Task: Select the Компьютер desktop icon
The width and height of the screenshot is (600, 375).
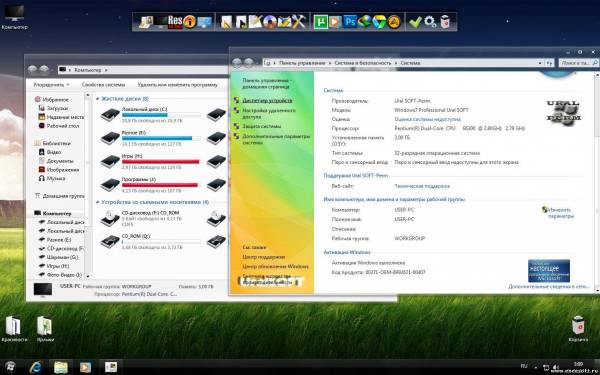Action: click(14, 17)
